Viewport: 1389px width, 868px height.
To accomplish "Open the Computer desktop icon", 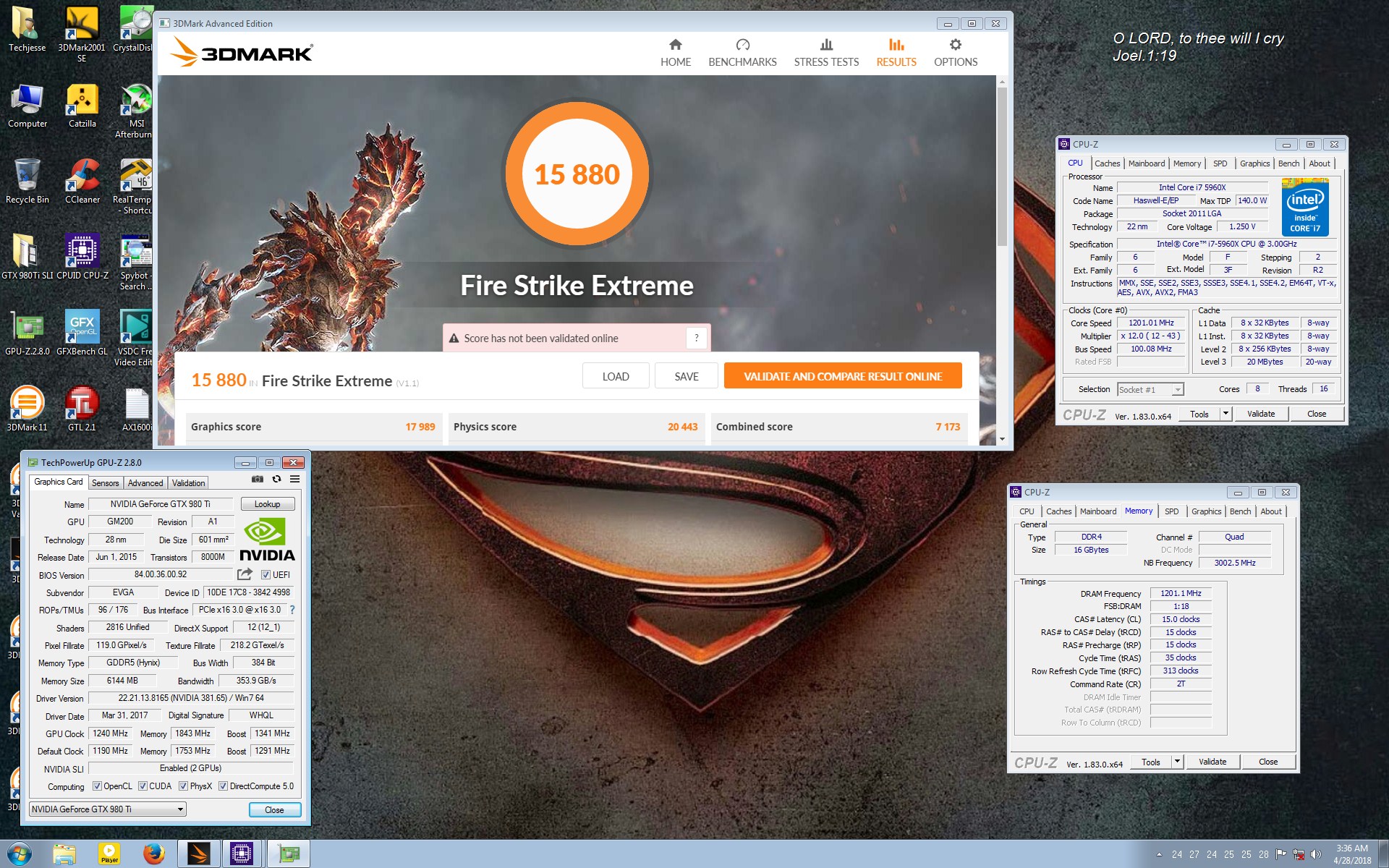I will (27, 106).
